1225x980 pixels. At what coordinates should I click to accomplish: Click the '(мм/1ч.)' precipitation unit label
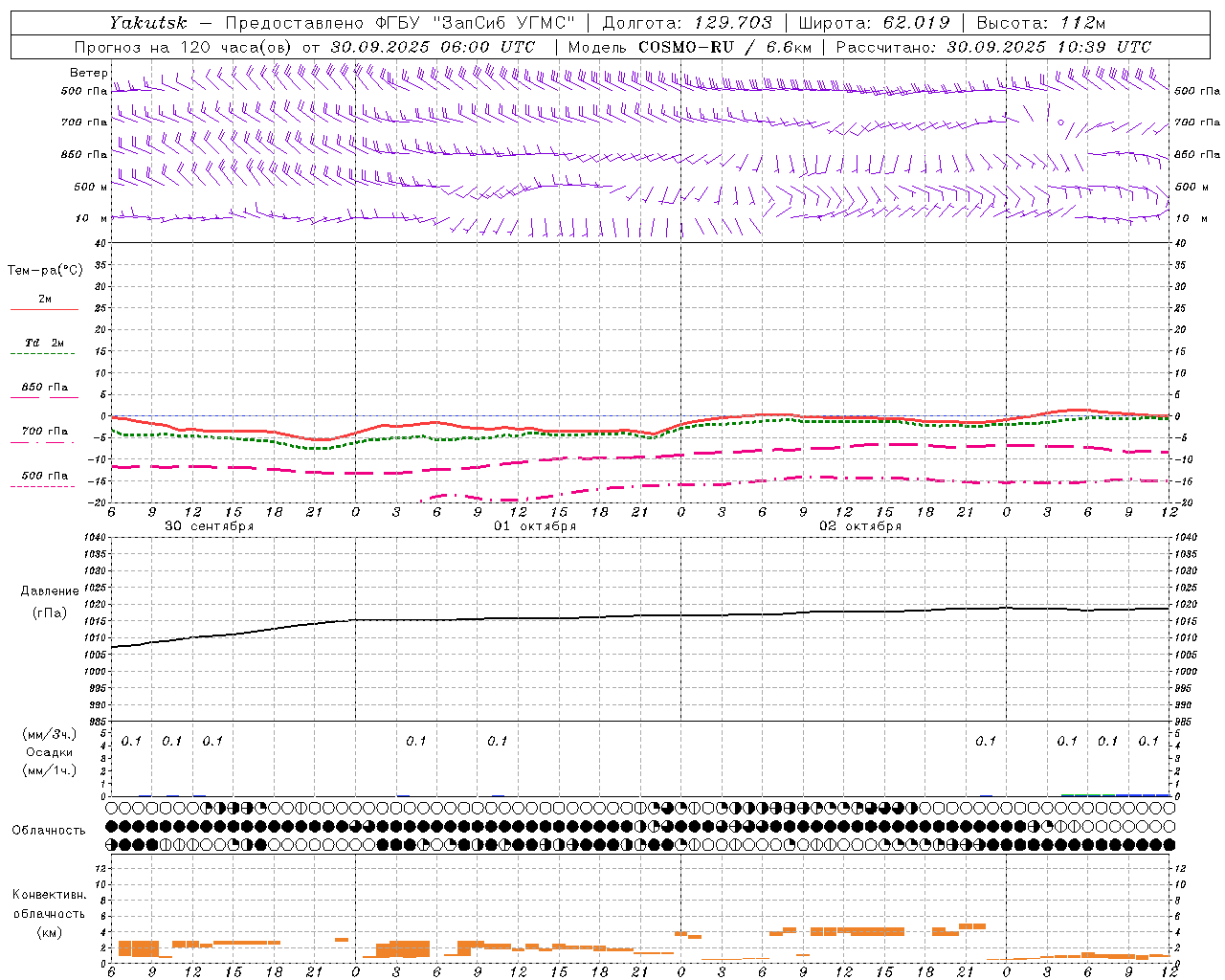pos(49,770)
